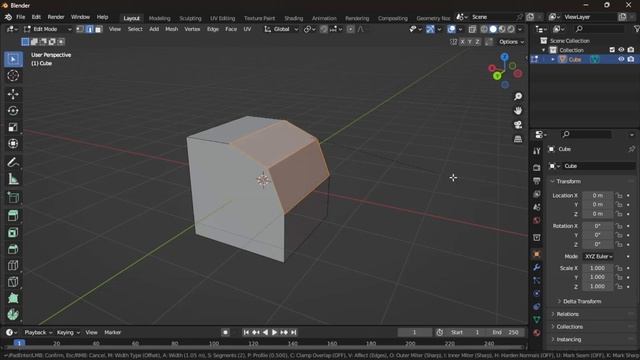The image size is (640, 360).
Task: Toggle Collection visibility eye in outliner
Action: pos(621,50)
